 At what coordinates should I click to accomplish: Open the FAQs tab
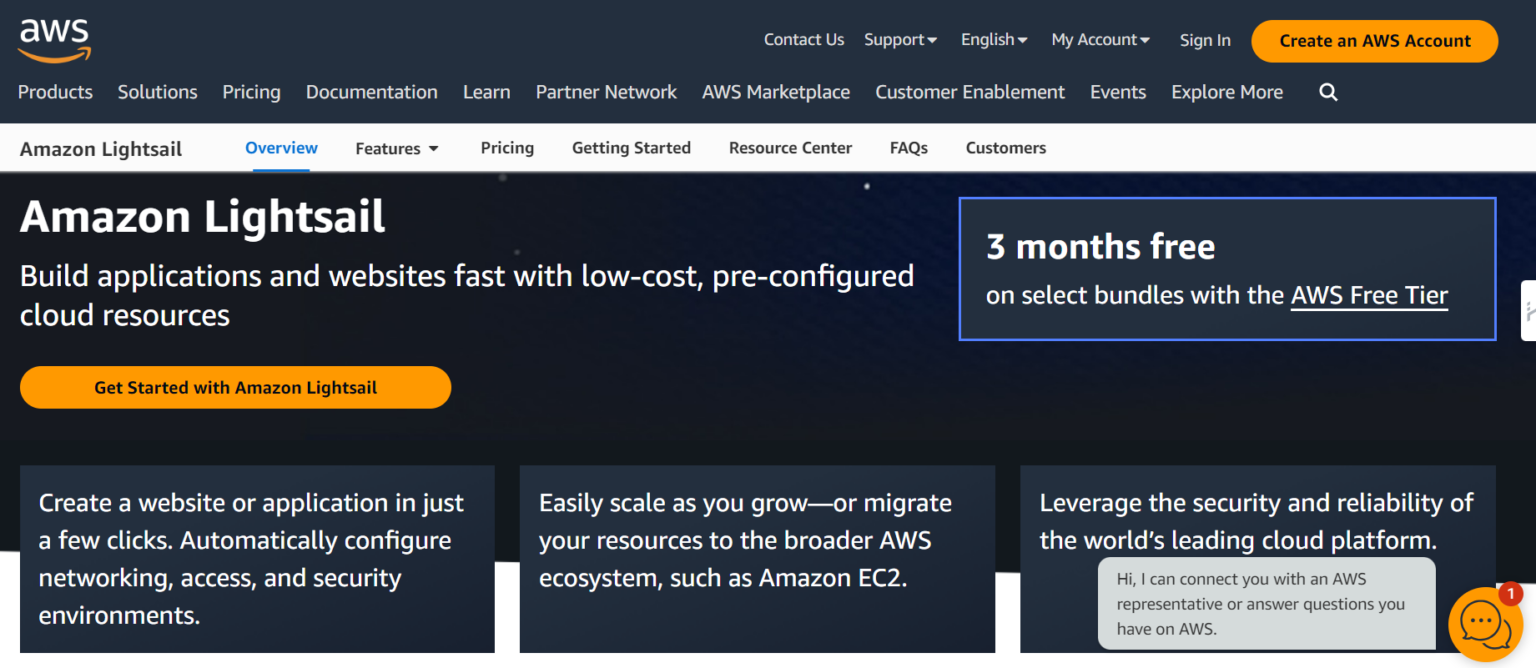coord(908,147)
